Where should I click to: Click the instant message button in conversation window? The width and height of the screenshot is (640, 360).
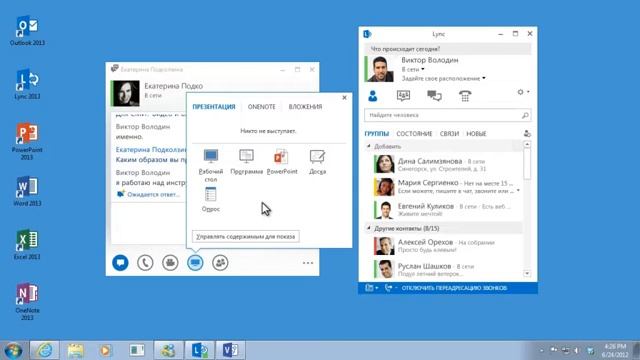click(x=120, y=262)
